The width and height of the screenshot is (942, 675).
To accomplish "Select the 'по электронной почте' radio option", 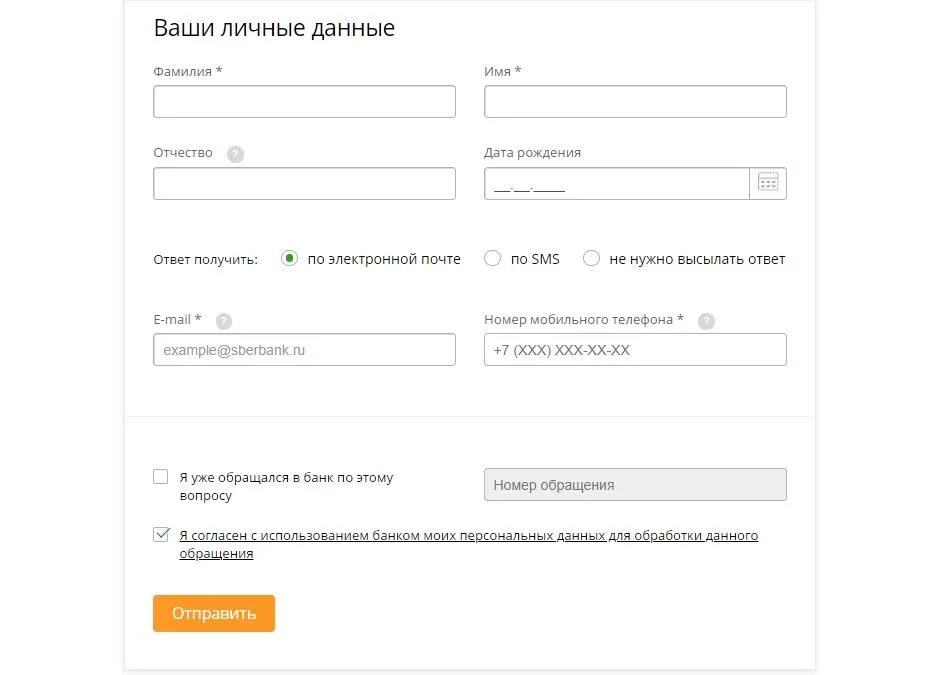I will 290,258.
